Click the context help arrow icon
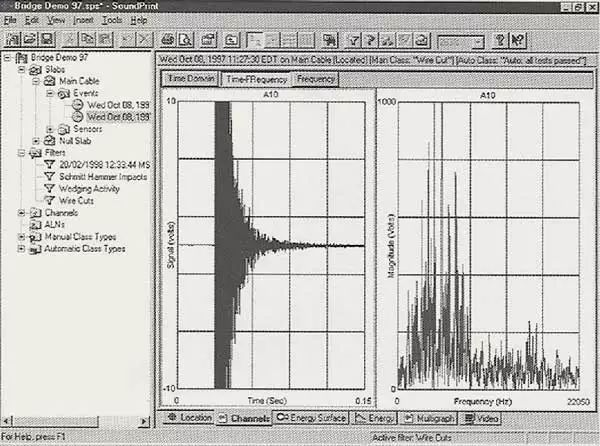 point(519,40)
